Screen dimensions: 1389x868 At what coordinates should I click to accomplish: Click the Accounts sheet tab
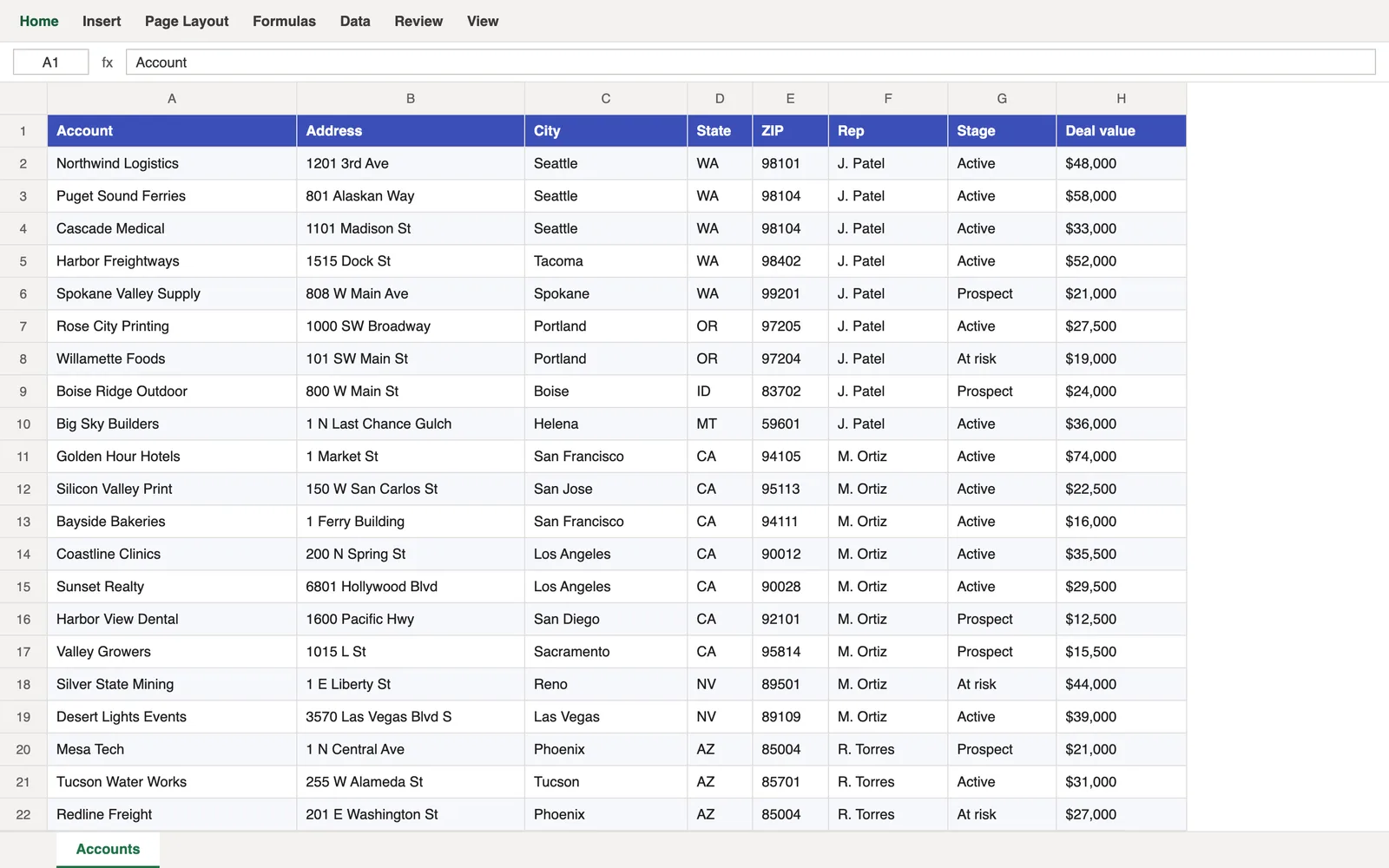[108, 849]
